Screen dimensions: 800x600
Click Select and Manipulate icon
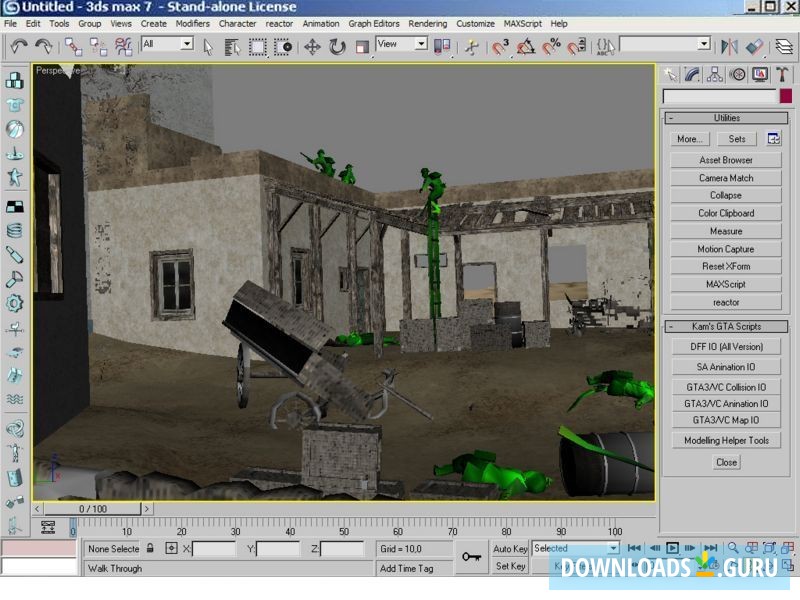click(x=472, y=47)
